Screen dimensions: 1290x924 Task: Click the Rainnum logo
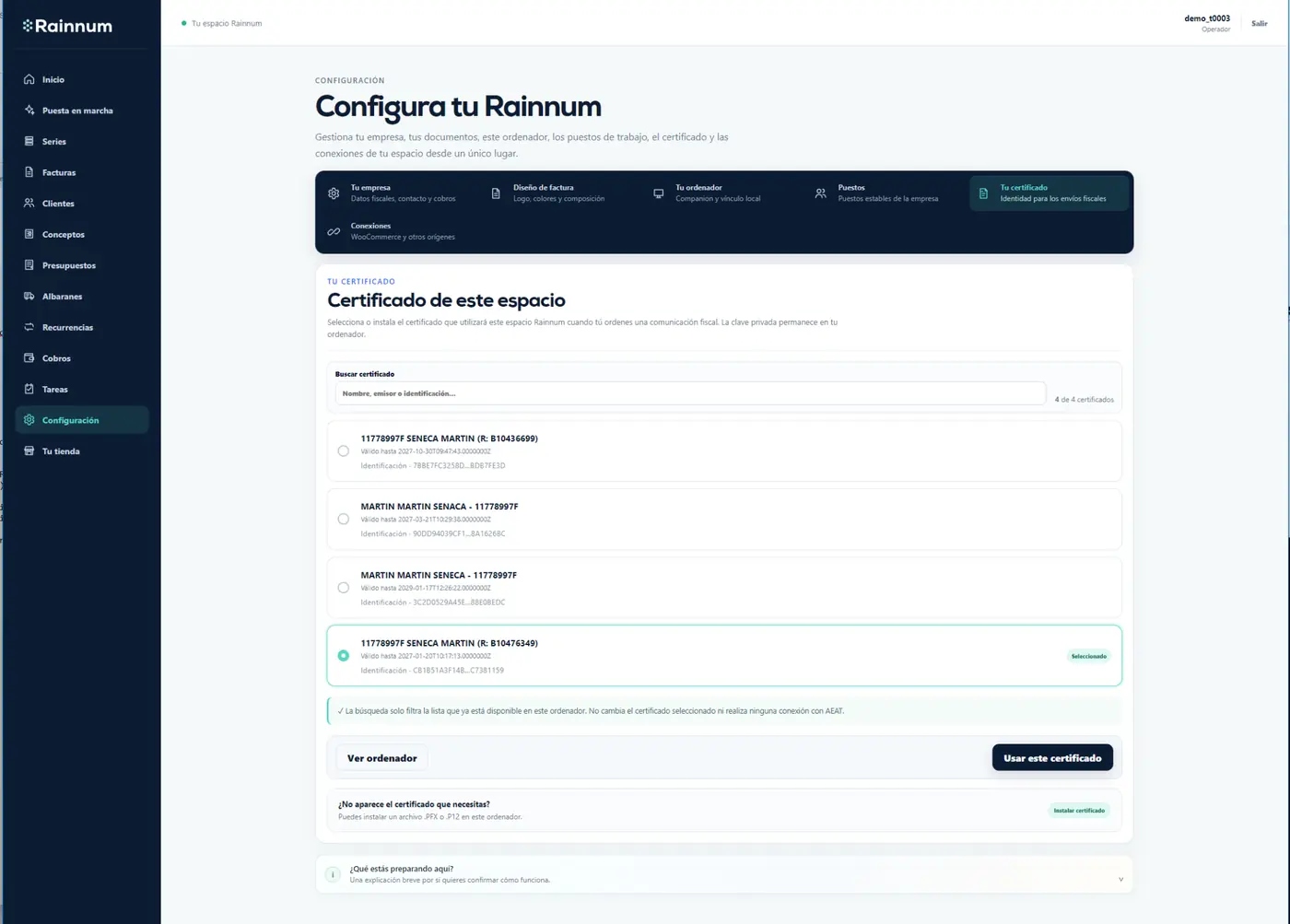tap(67, 26)
